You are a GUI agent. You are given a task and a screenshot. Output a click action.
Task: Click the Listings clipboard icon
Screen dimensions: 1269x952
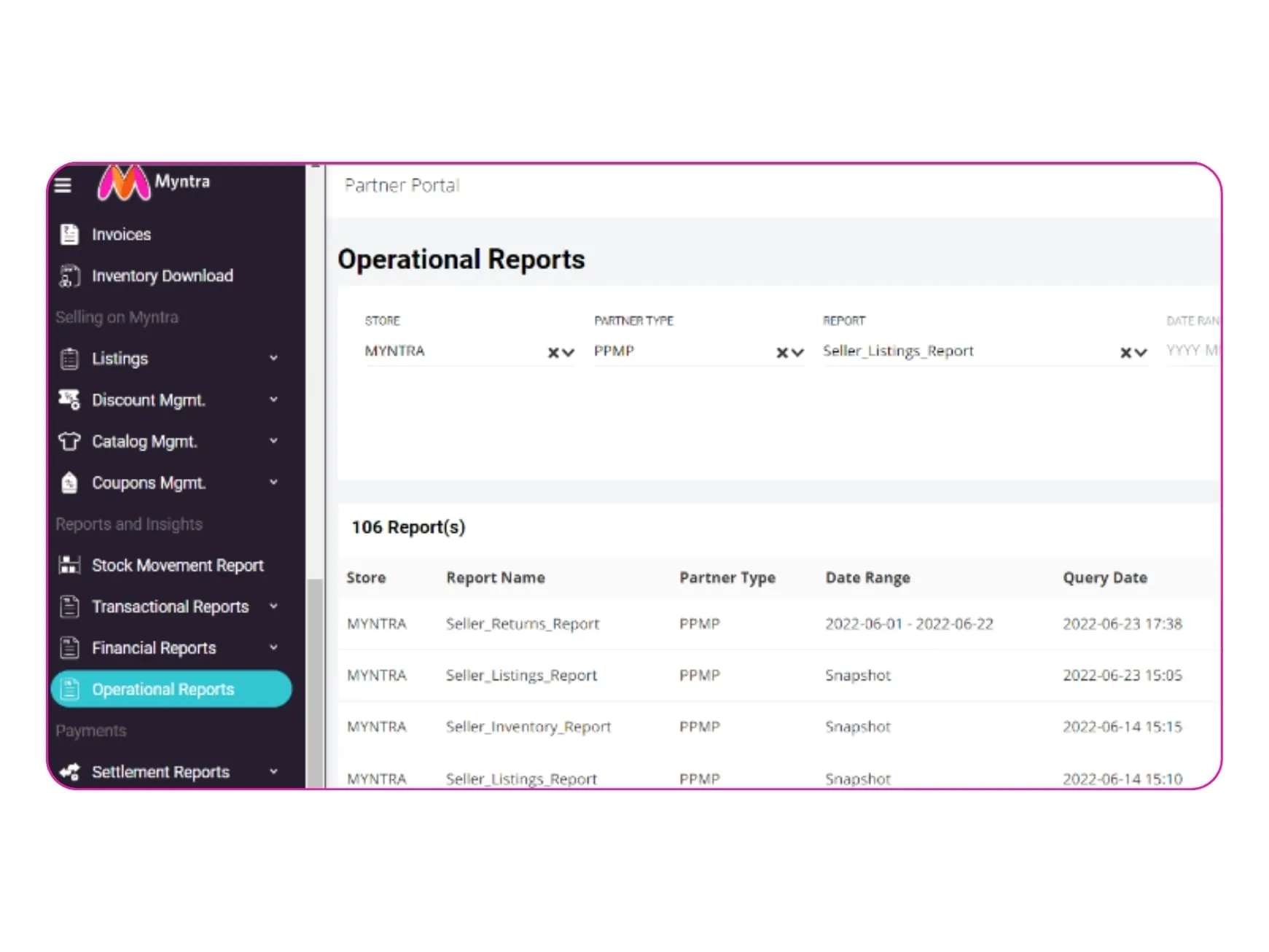point(69,359)
